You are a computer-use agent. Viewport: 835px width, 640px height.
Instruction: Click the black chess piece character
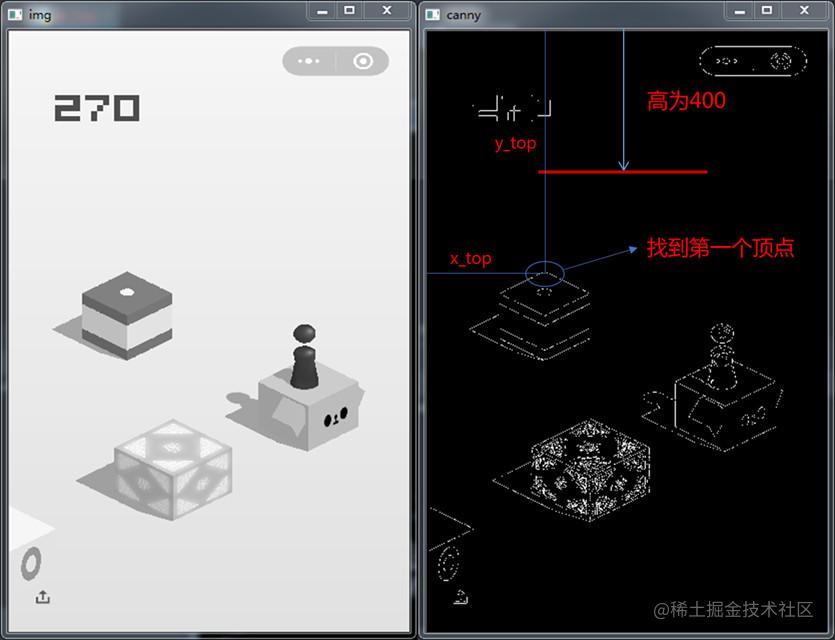(x=305, y=357)
